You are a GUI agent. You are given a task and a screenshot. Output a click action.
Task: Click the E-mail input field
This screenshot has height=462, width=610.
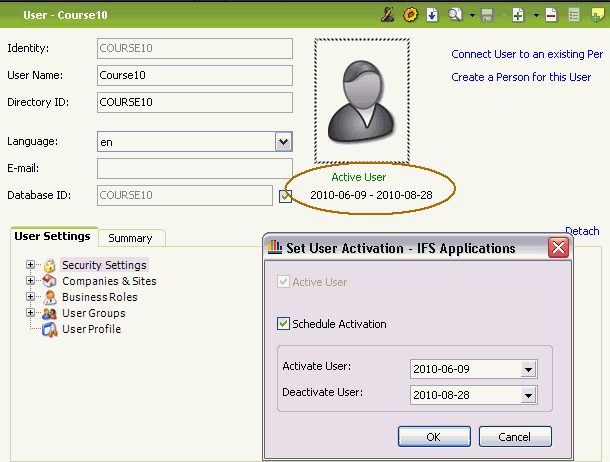[x=194, y=169]
